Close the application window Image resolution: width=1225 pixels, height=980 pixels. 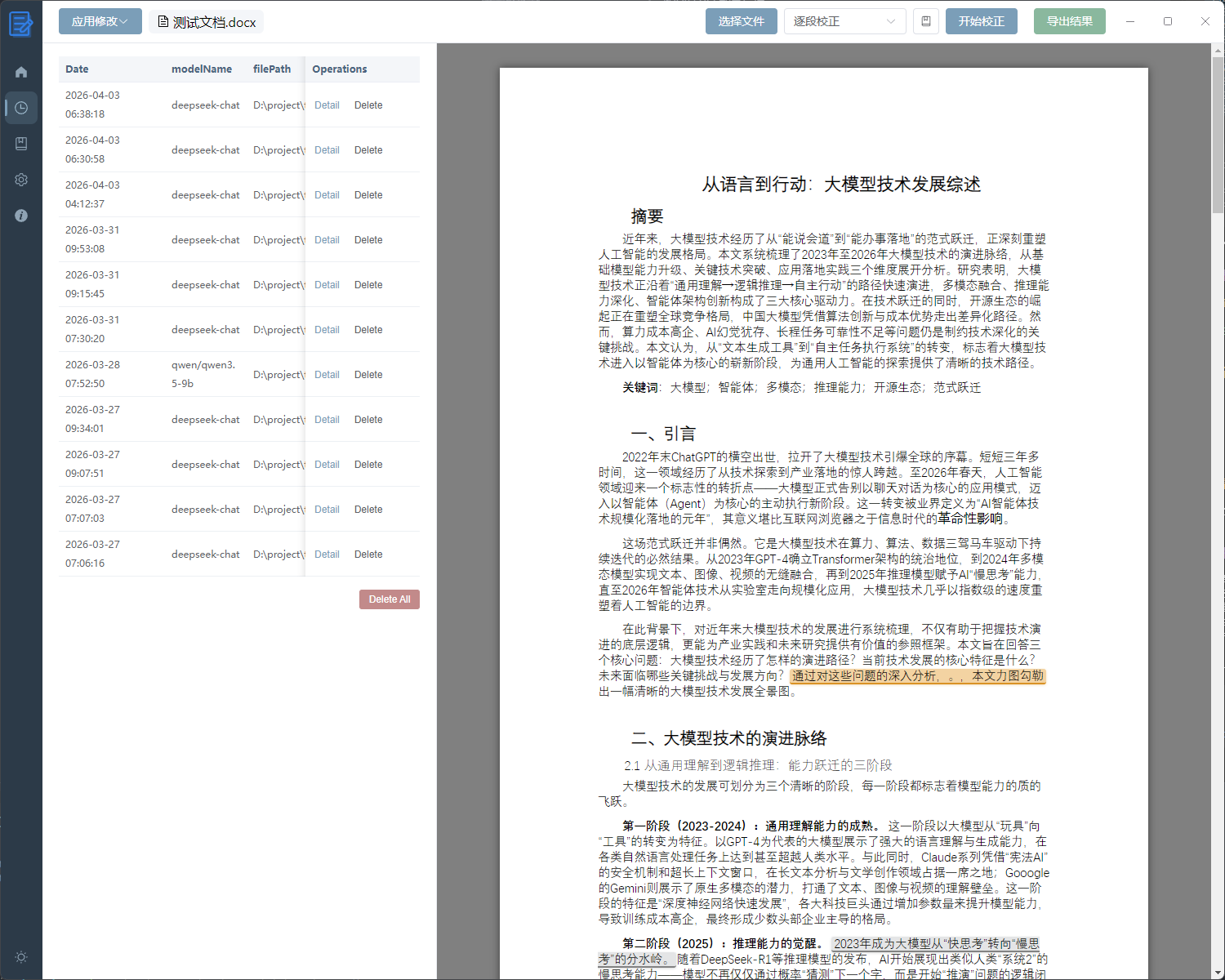click(1205, 21)
